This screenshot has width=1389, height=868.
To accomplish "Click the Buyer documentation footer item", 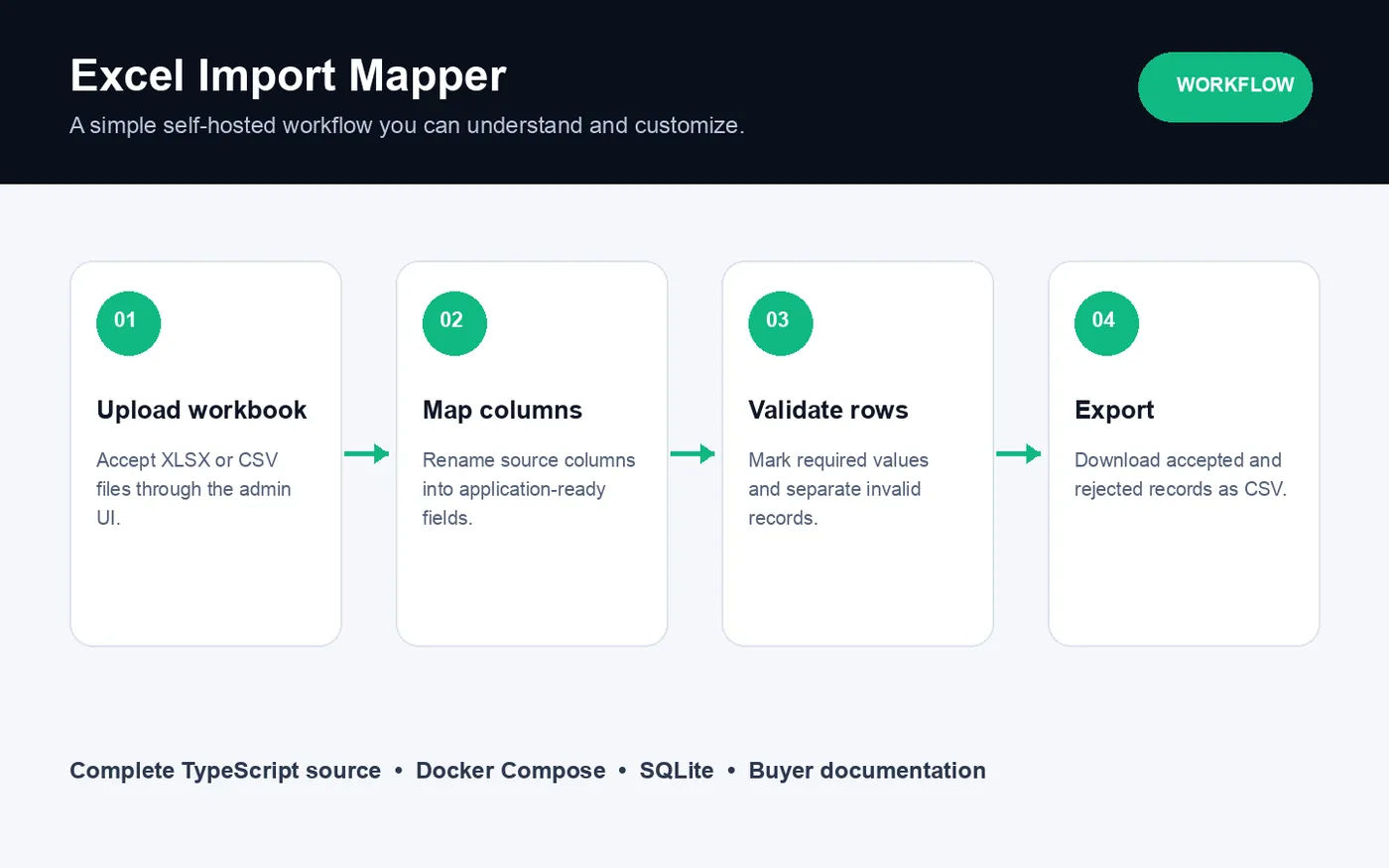I will (x=867, y=771).
